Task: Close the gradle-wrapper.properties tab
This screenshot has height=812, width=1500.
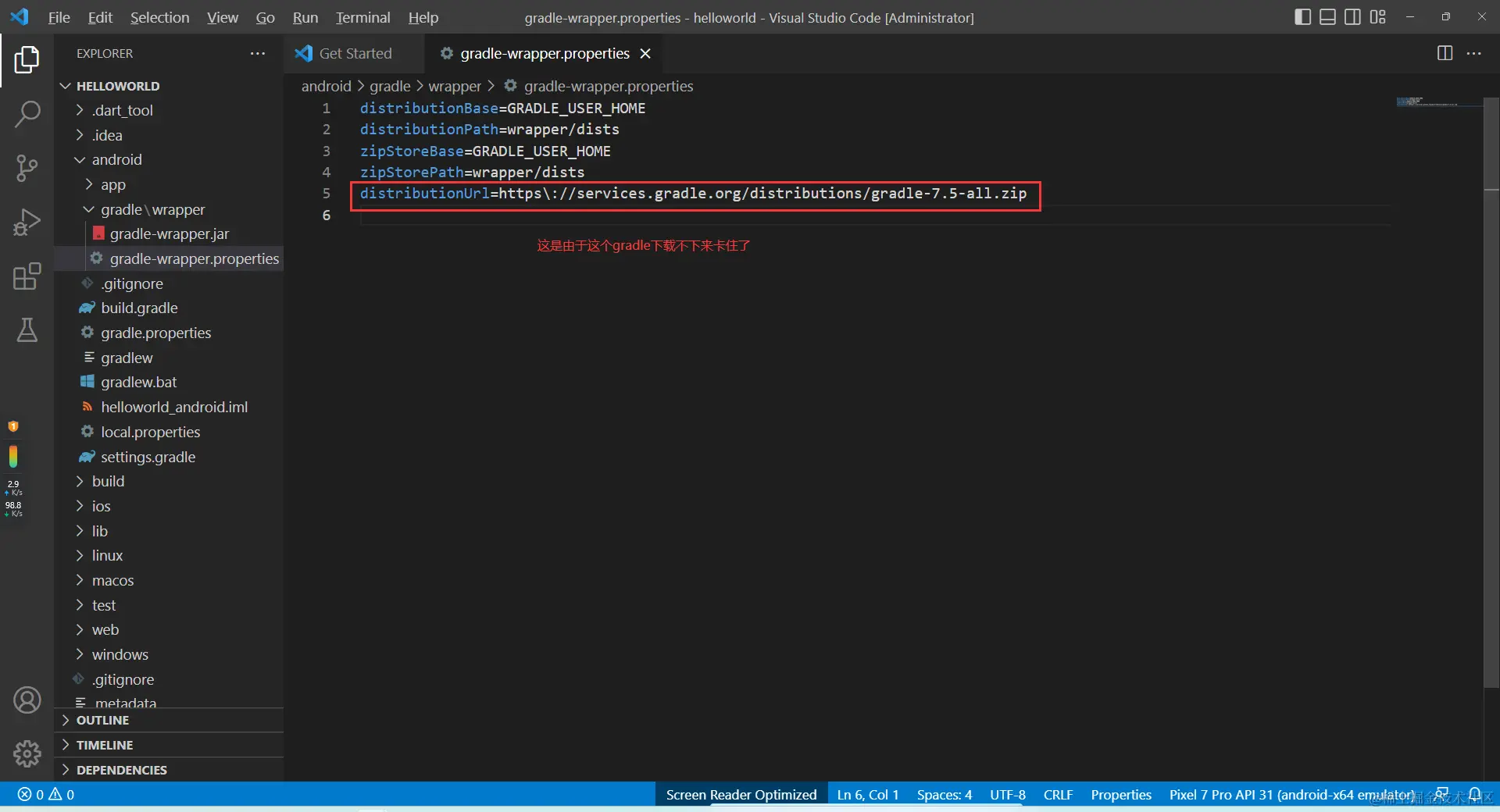Action: point(645,53)
